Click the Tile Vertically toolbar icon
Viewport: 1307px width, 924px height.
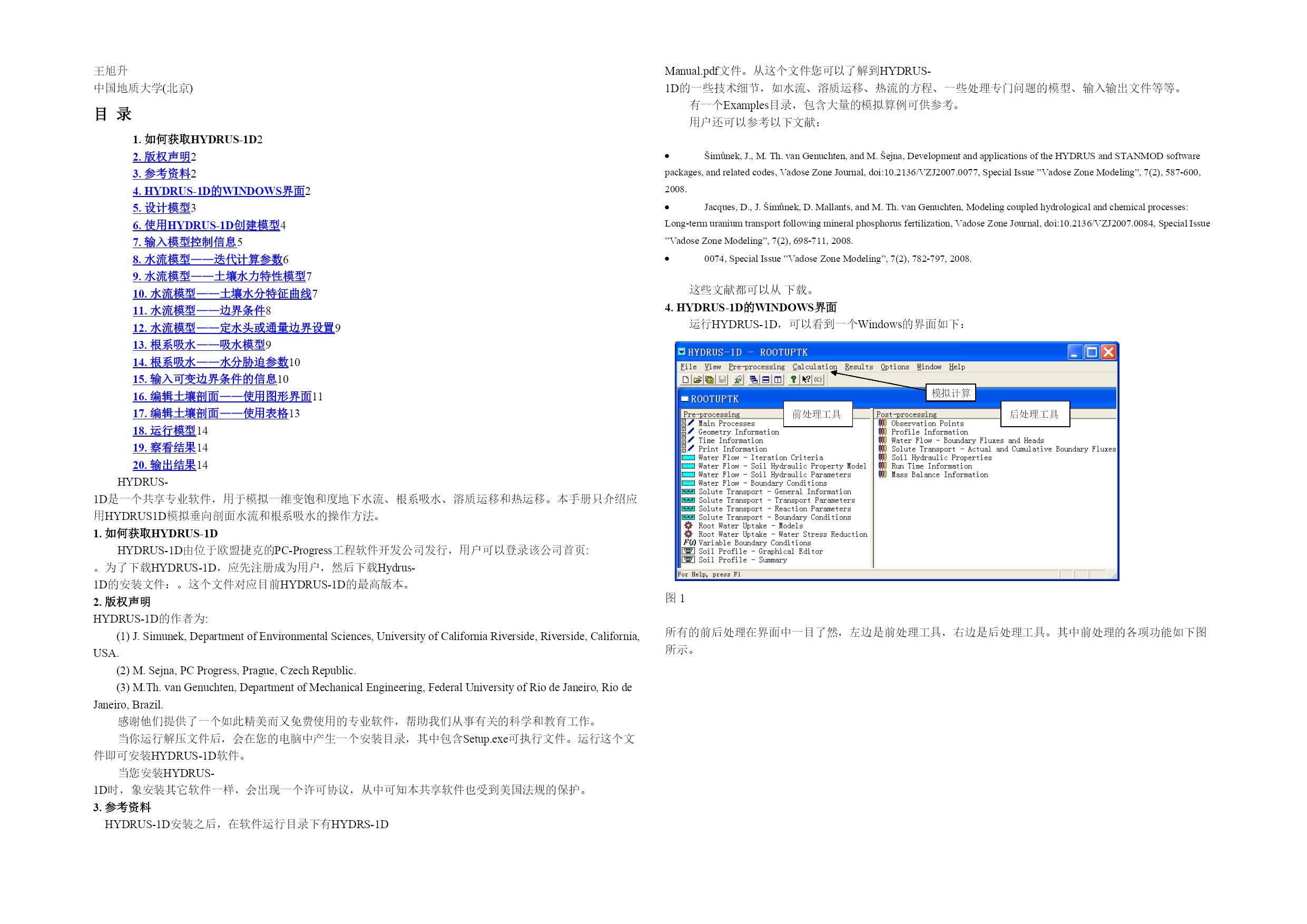point(778,380)
